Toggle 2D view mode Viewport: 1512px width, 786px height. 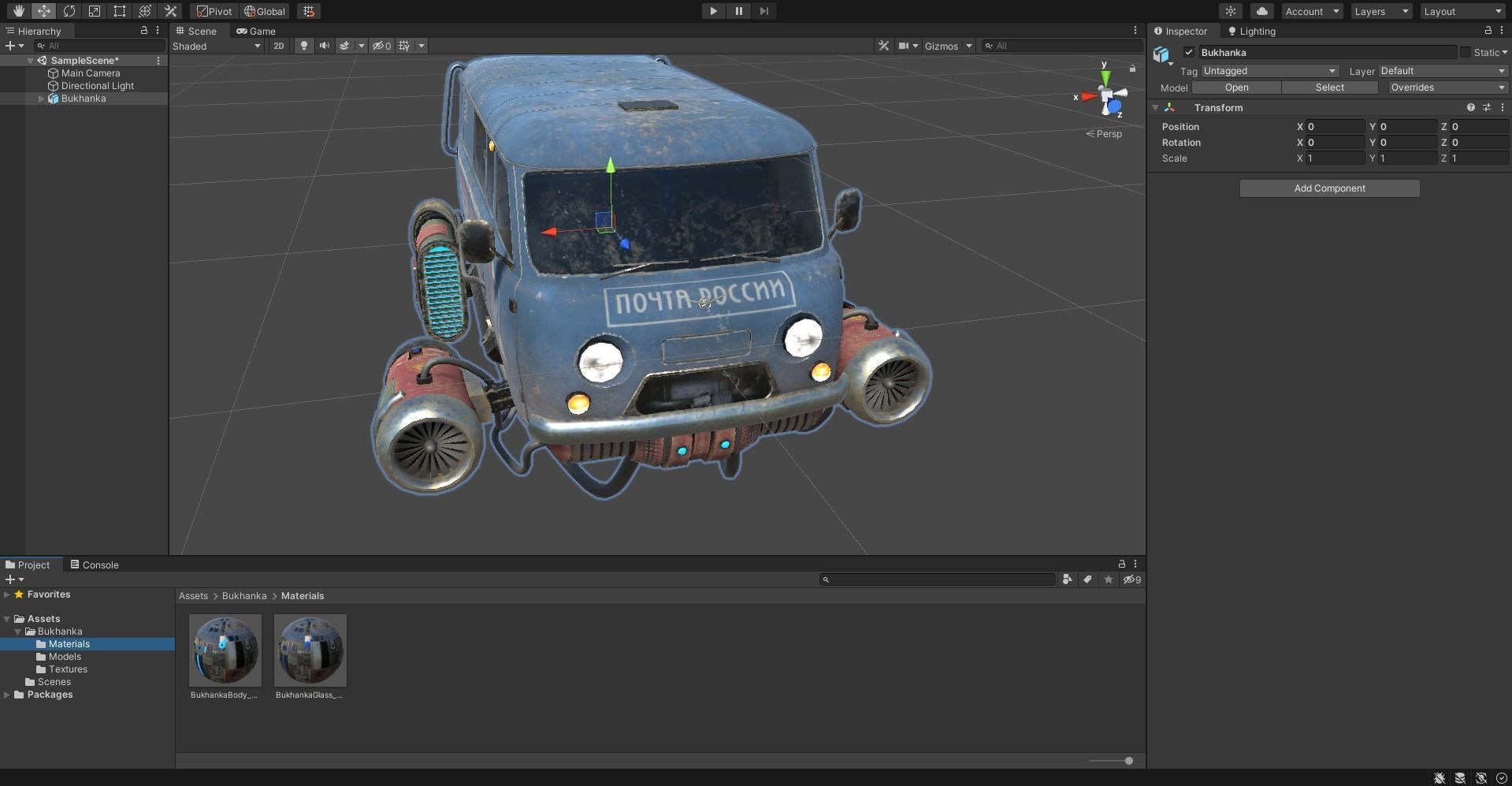(x=278, y=46)
